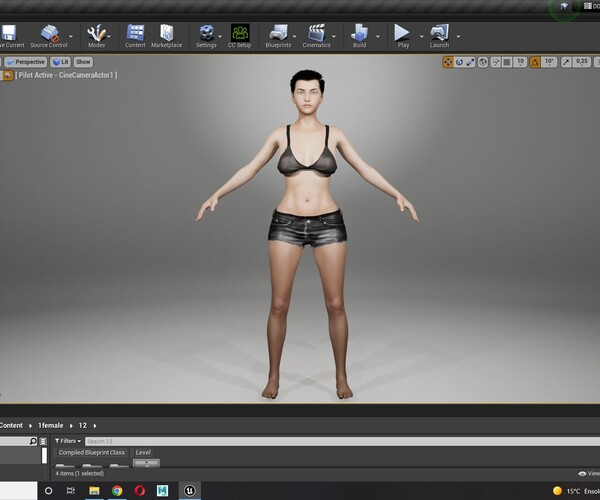Select the rotate gizmo tool in viewport

pyautogui.click(x=459, y=62)
